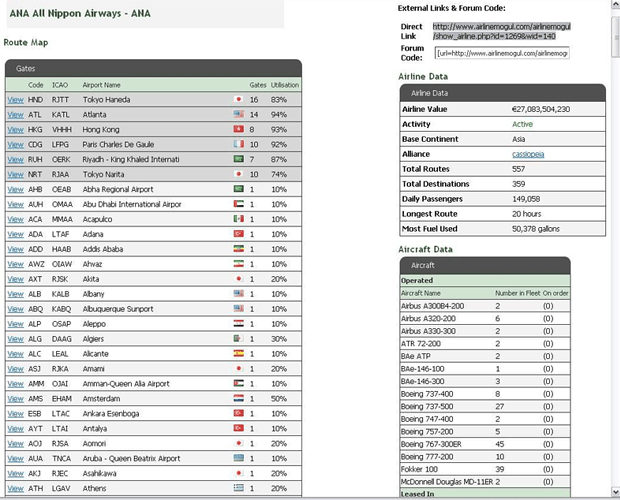Image resolution: width=620 pixels, height=500 pixels.
Task: Click the Ethiopia flag beside Addis Ababa
Action: (238, 249)
